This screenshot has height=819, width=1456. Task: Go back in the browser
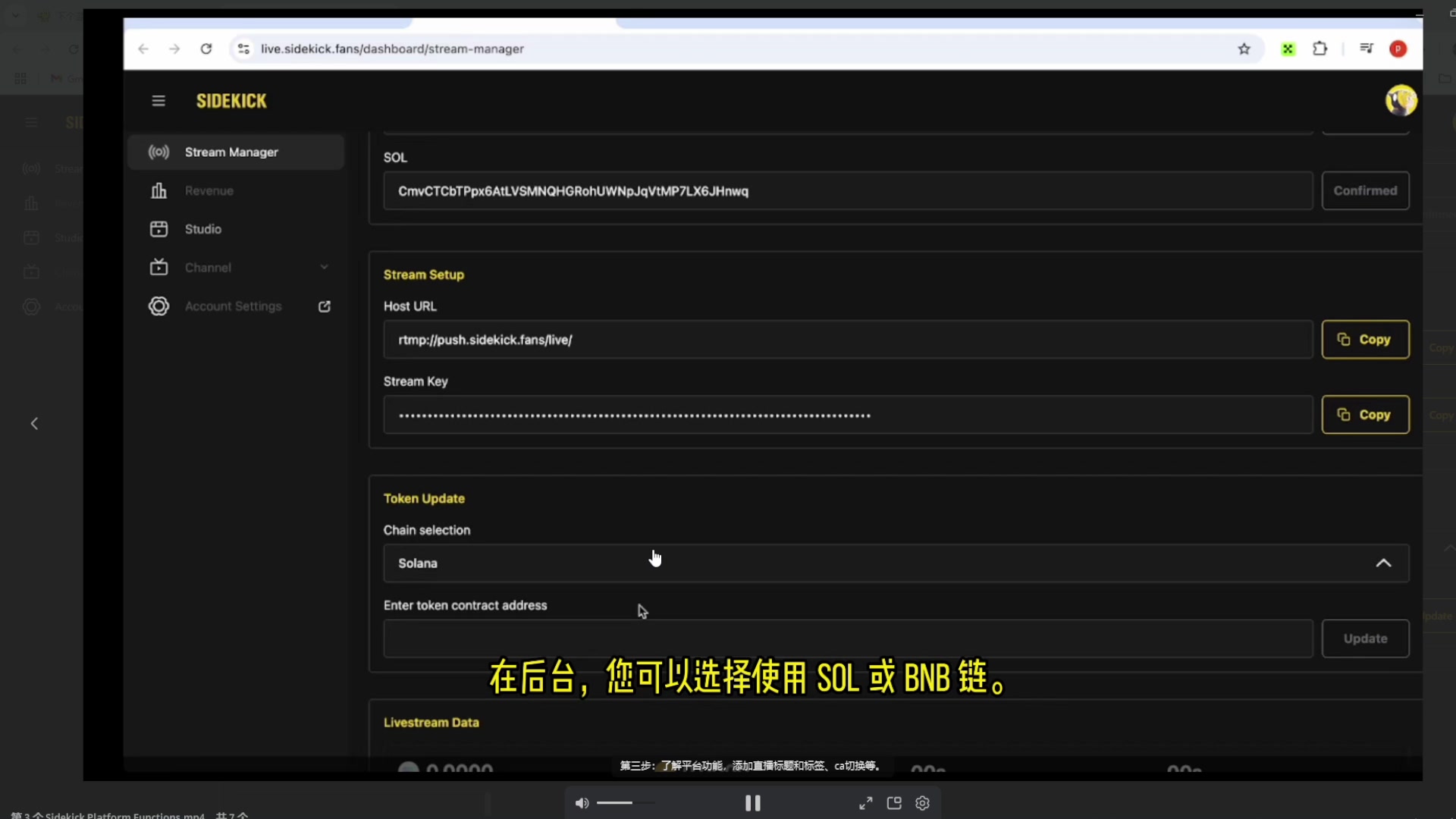point(143,49)
